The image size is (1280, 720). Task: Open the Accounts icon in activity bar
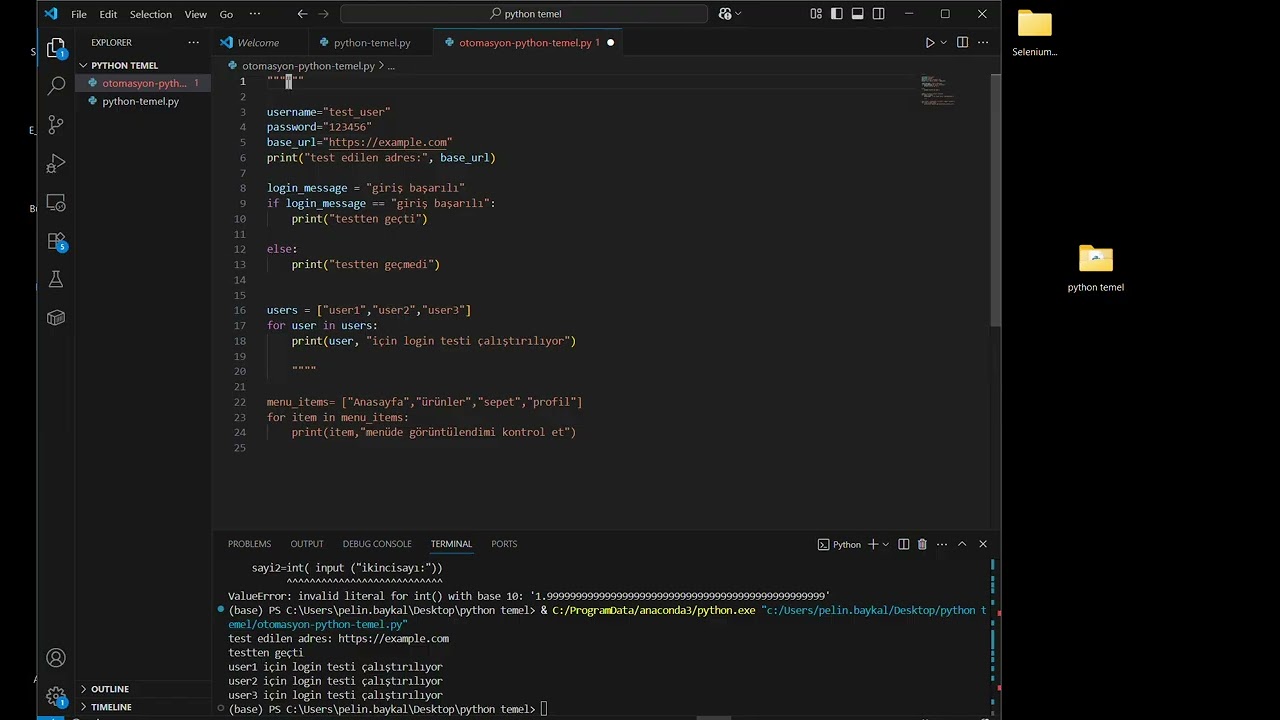56,658
